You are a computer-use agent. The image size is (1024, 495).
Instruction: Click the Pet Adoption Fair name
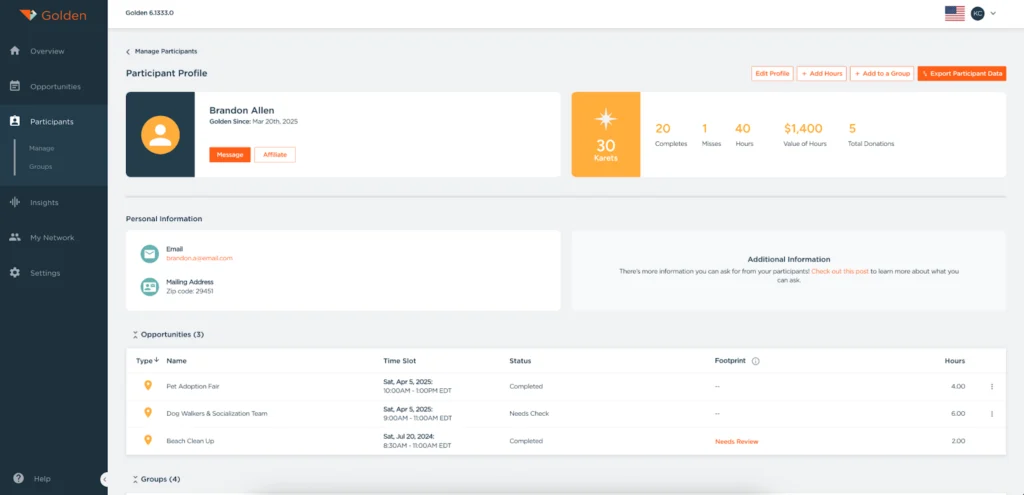pyautogui.click(x=193, y=386)
